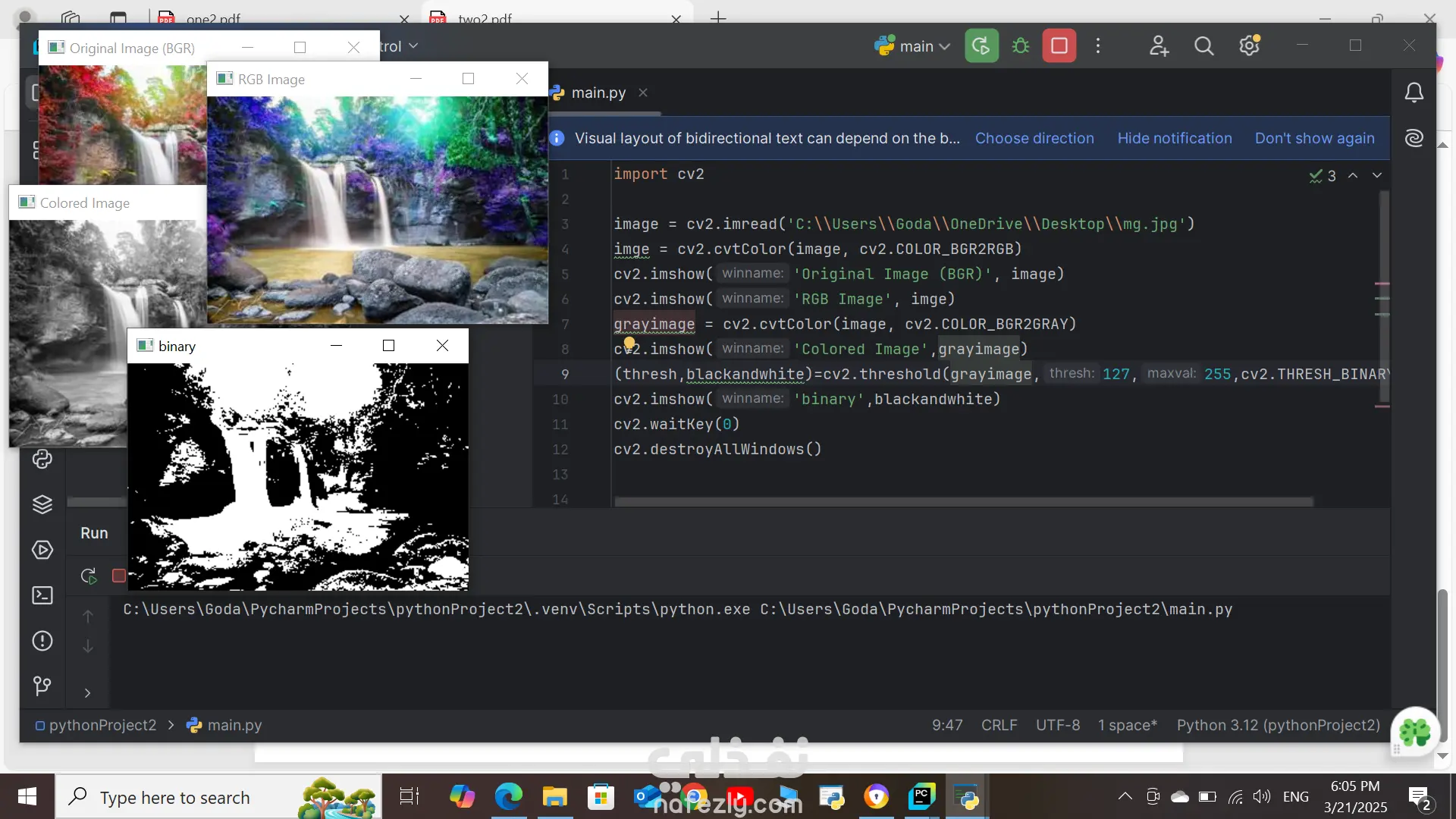Click the Debug bug icon

[1021, 46]
